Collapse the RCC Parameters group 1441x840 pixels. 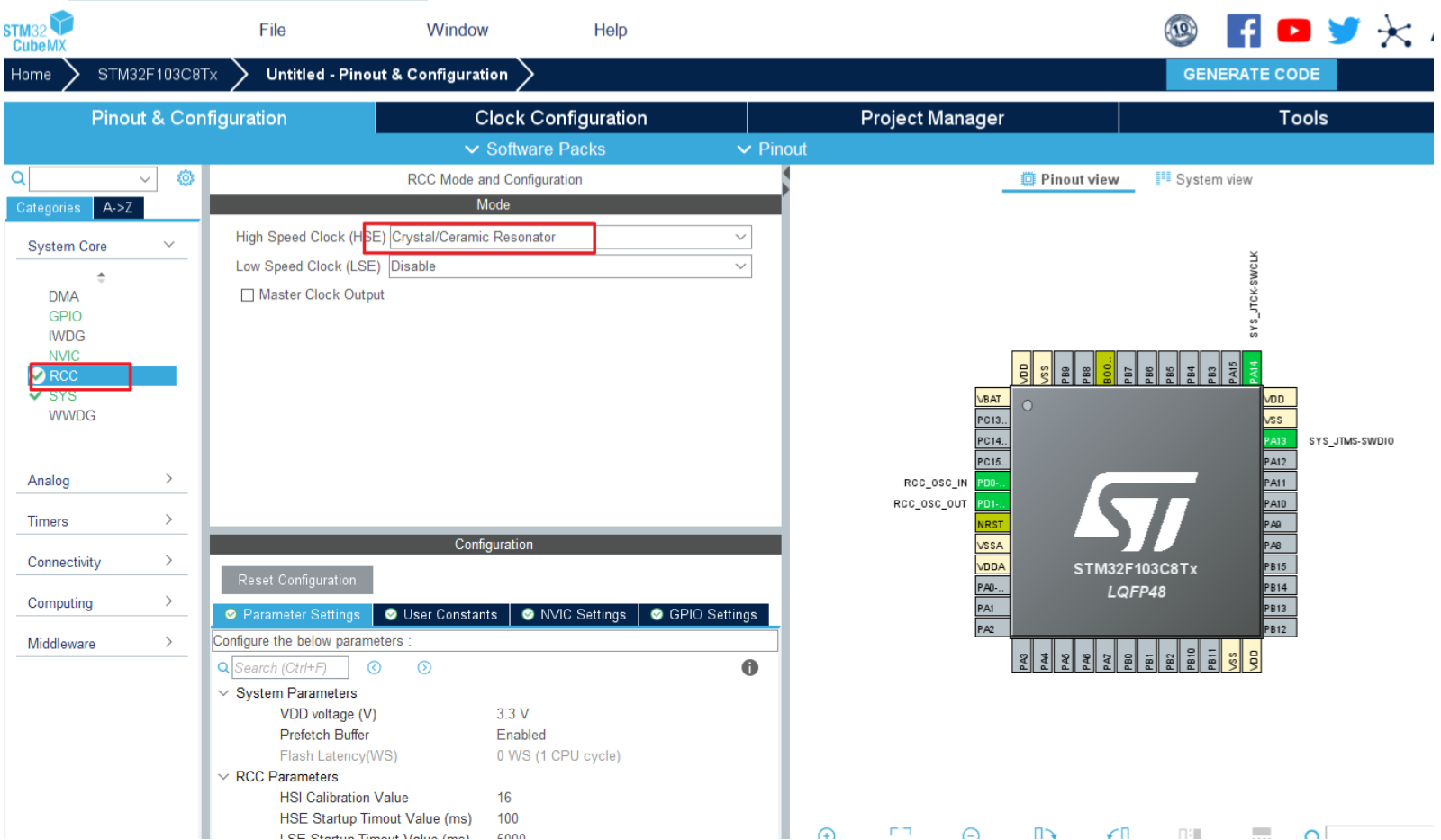223,777
